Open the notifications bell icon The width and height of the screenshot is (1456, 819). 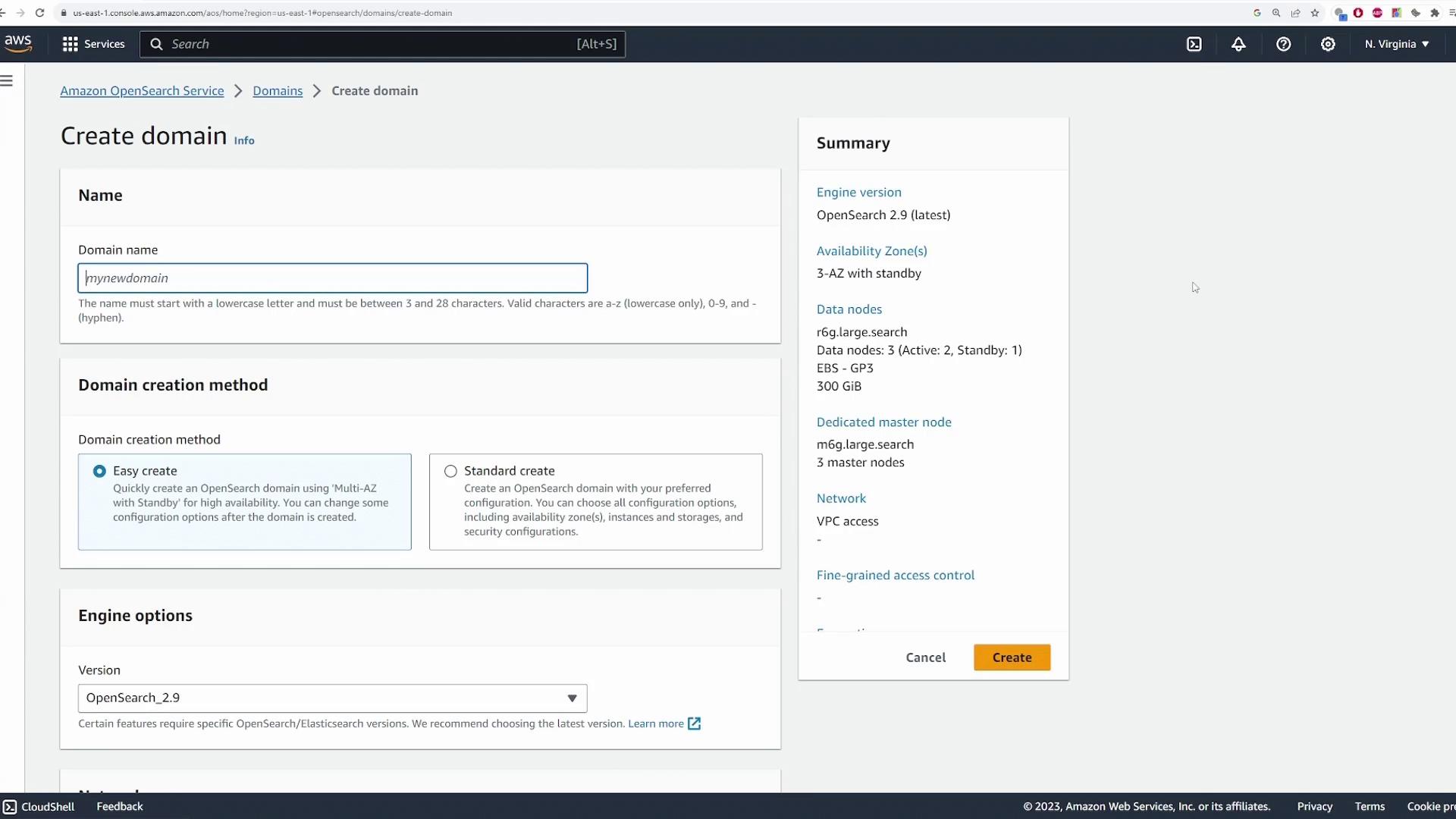click(x=1238, y=44)
